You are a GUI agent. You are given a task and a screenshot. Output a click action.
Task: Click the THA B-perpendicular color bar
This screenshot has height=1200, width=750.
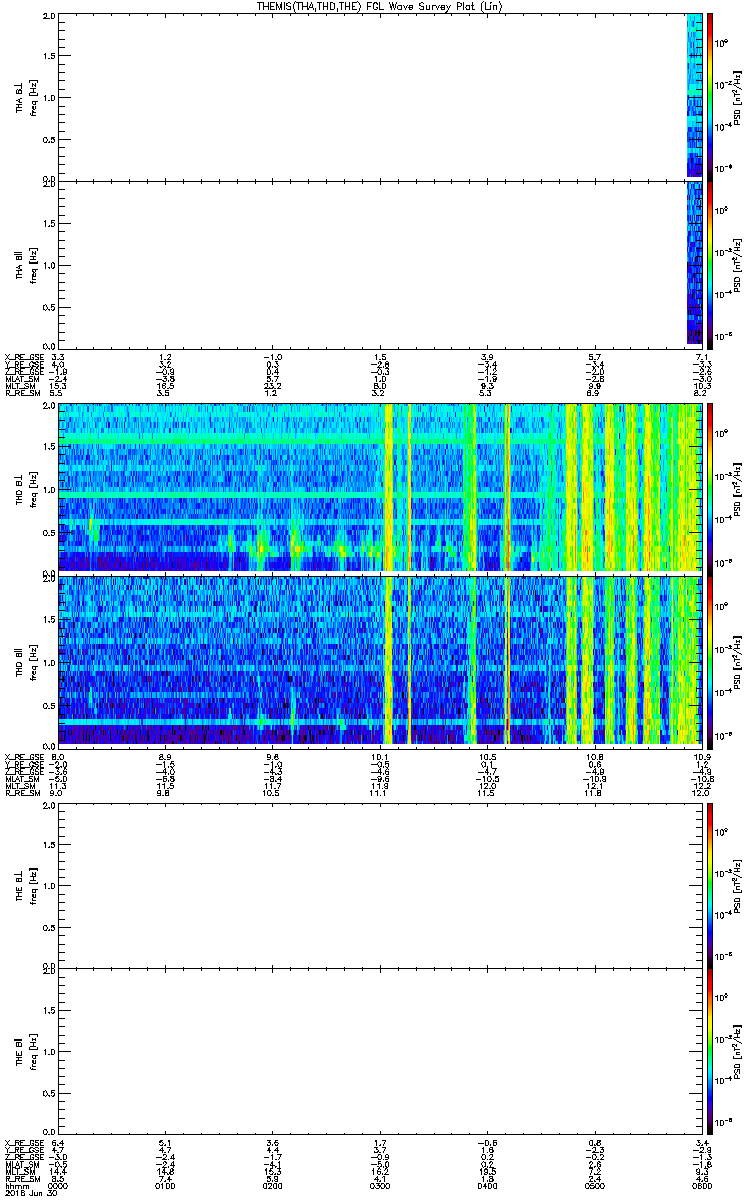coord(710,96)
